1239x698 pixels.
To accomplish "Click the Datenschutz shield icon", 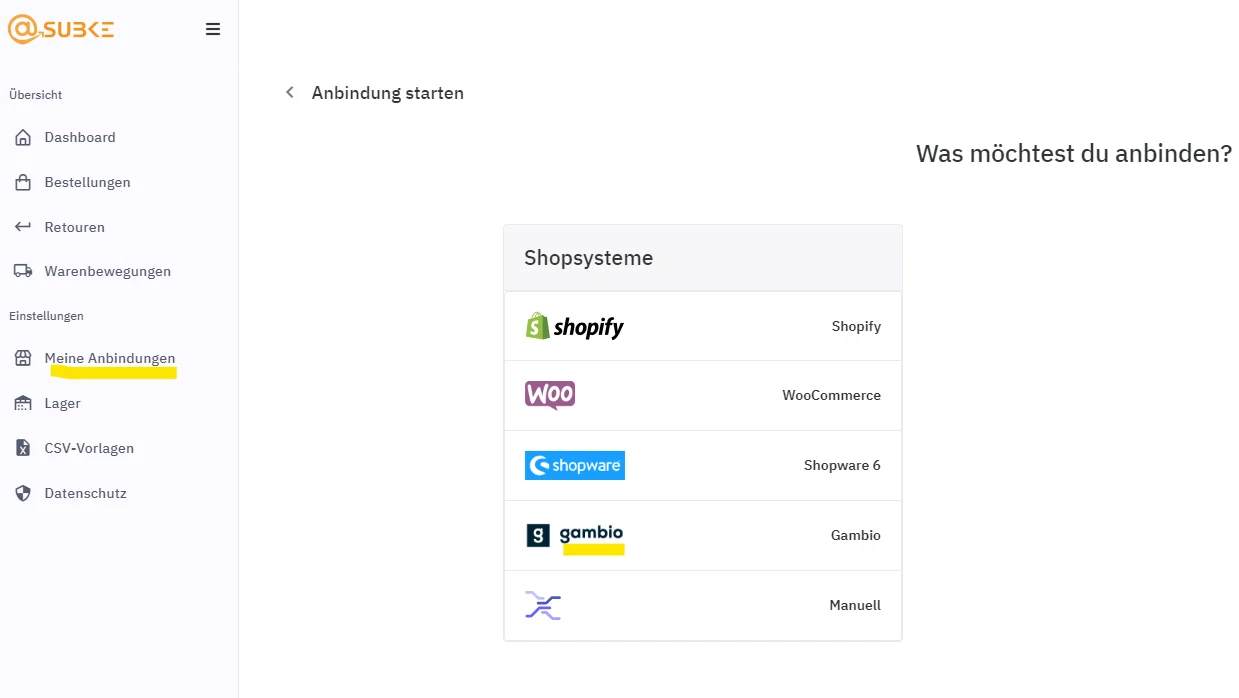I will 23,493.
